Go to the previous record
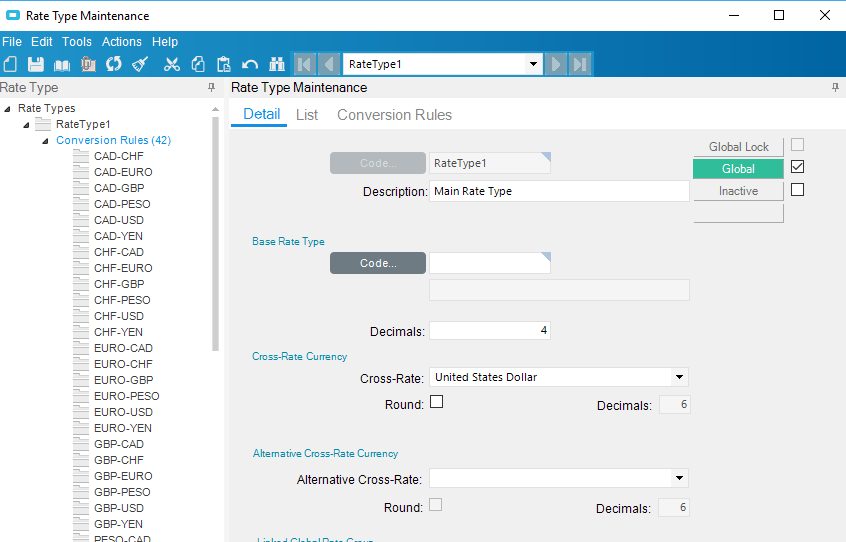Screen dimensions: 846x542 pos(329,64)
